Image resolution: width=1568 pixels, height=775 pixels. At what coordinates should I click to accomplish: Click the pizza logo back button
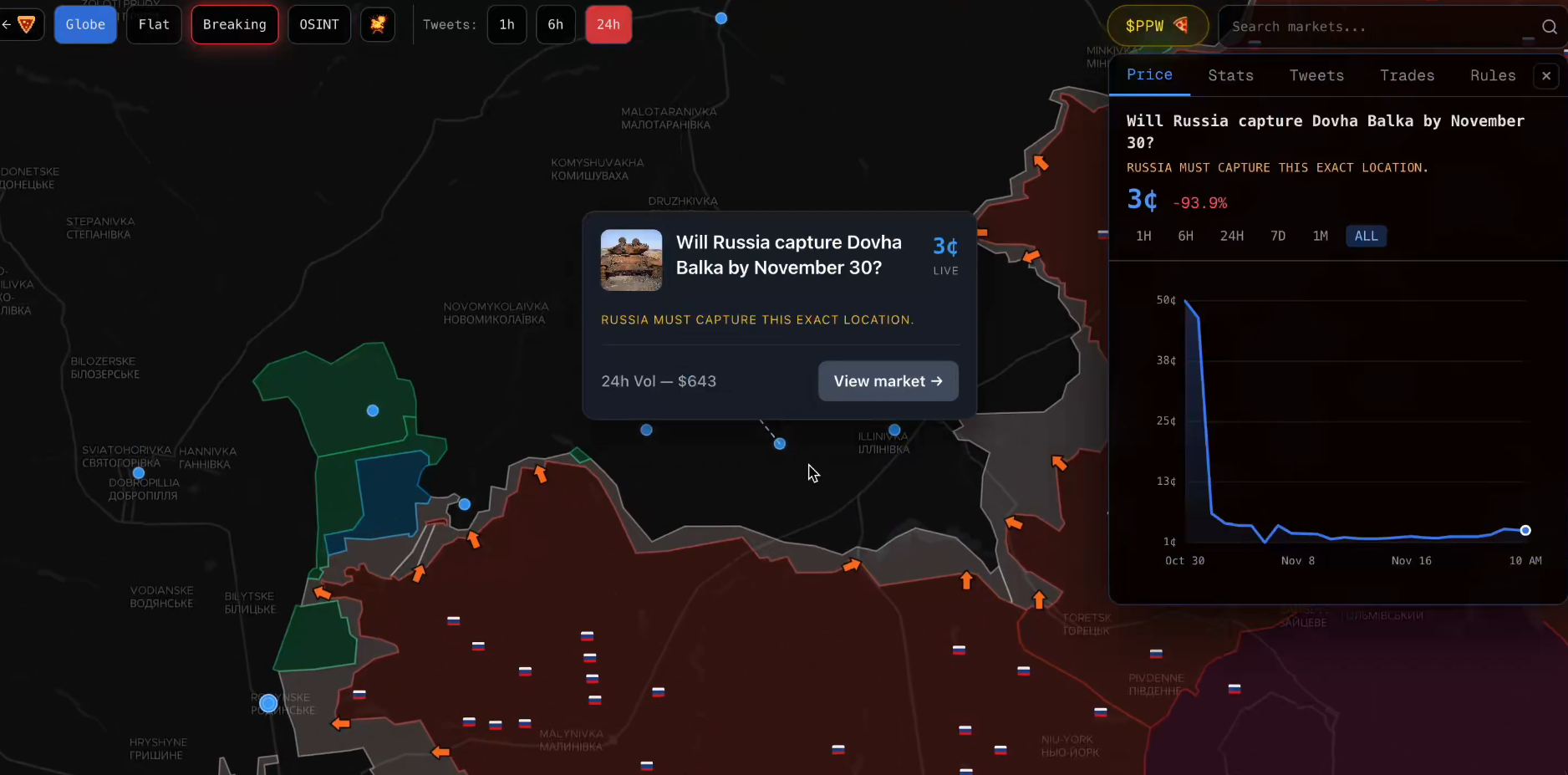point(22,25)
